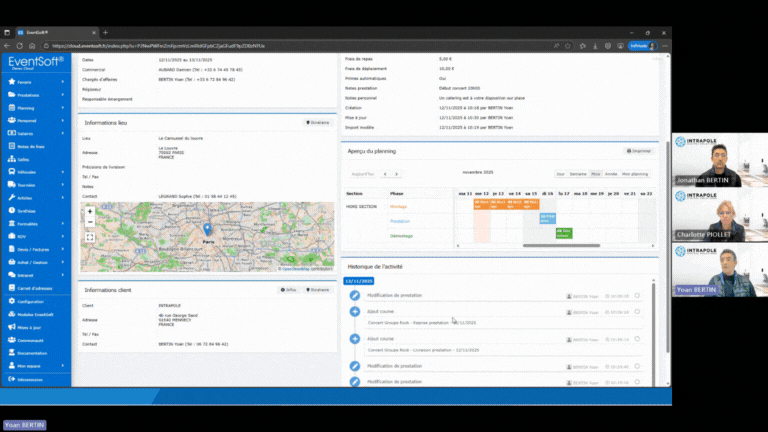Image resolution: width=768 pixels, height=432 pixels.
Task: Click first 'Modification de prestation' pencil icon
Action: (355, 296)
